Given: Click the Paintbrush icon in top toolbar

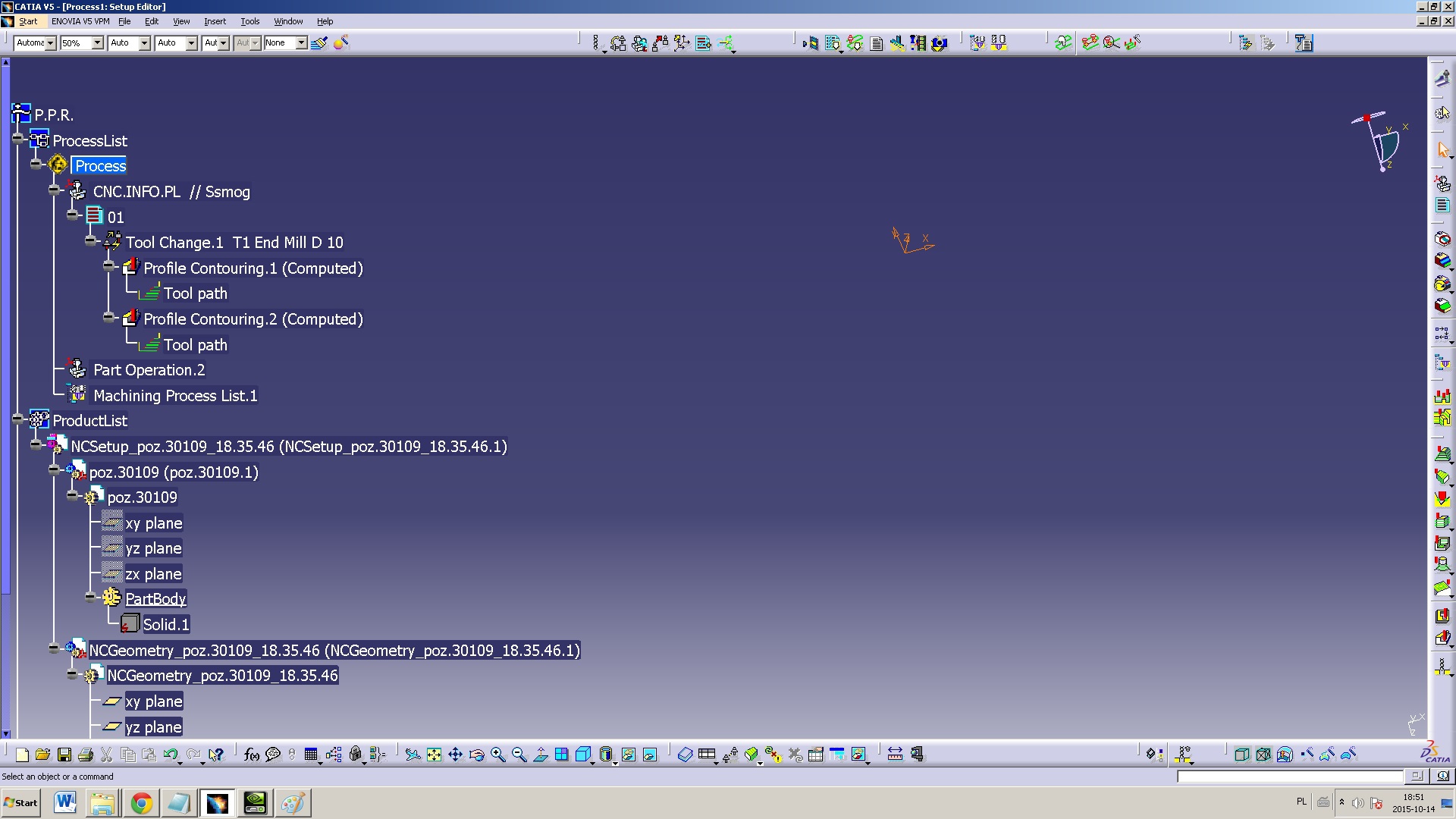Looking at the screenshot, I should [319, 43].
